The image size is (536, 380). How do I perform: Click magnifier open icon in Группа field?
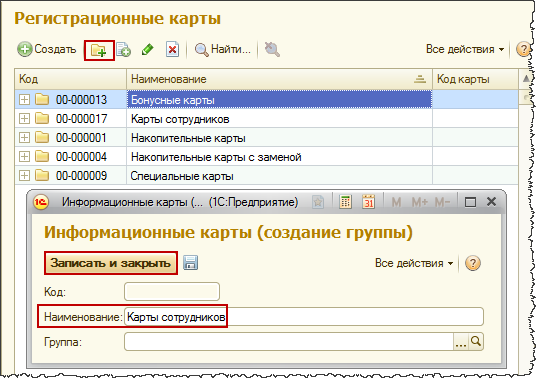[x=476, y=341]
